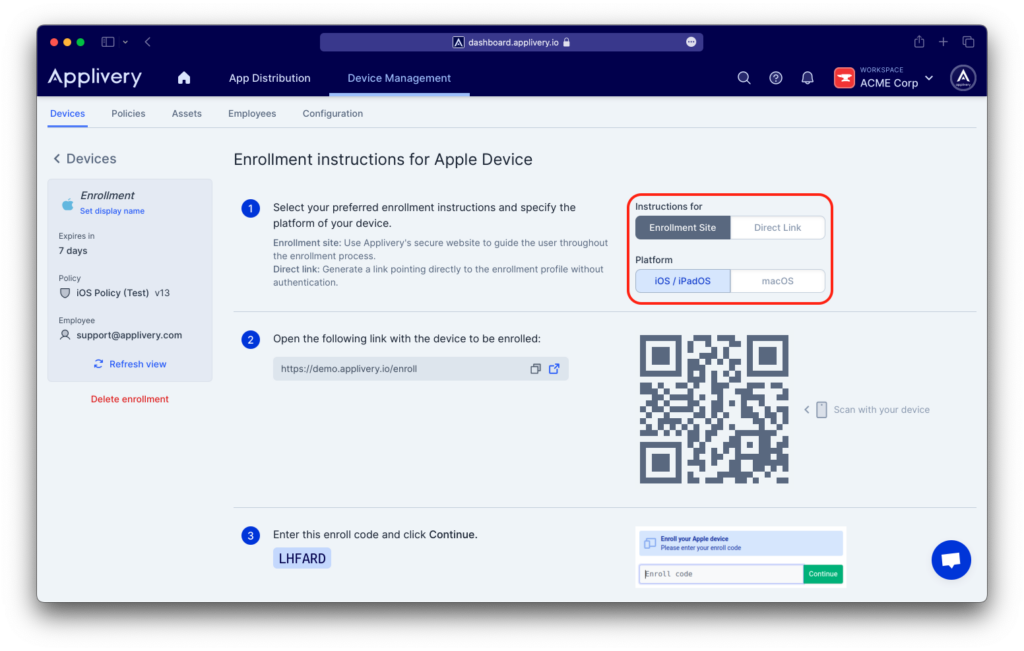Open the search magnifier icon
Screen dimensions: 1024x651
(744, 78)
